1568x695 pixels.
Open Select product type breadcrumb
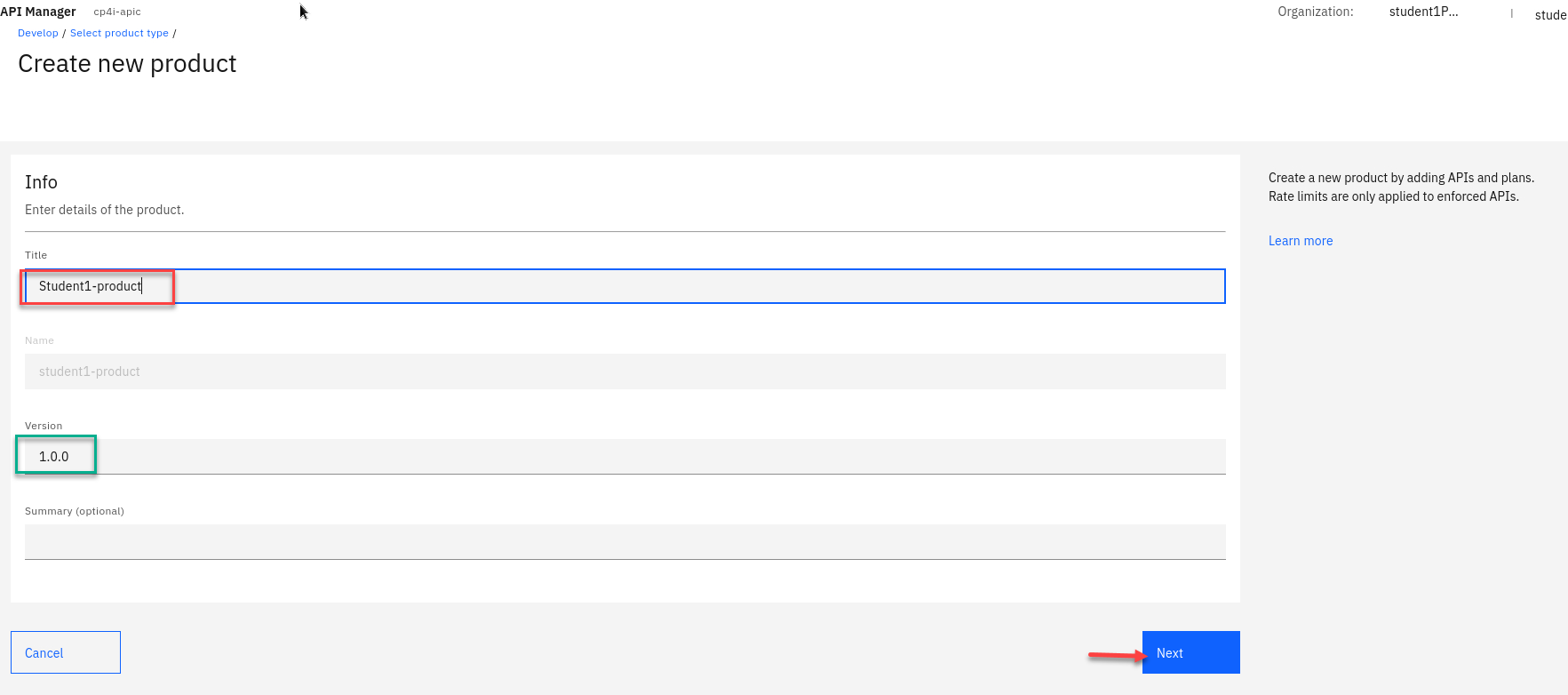119,33
